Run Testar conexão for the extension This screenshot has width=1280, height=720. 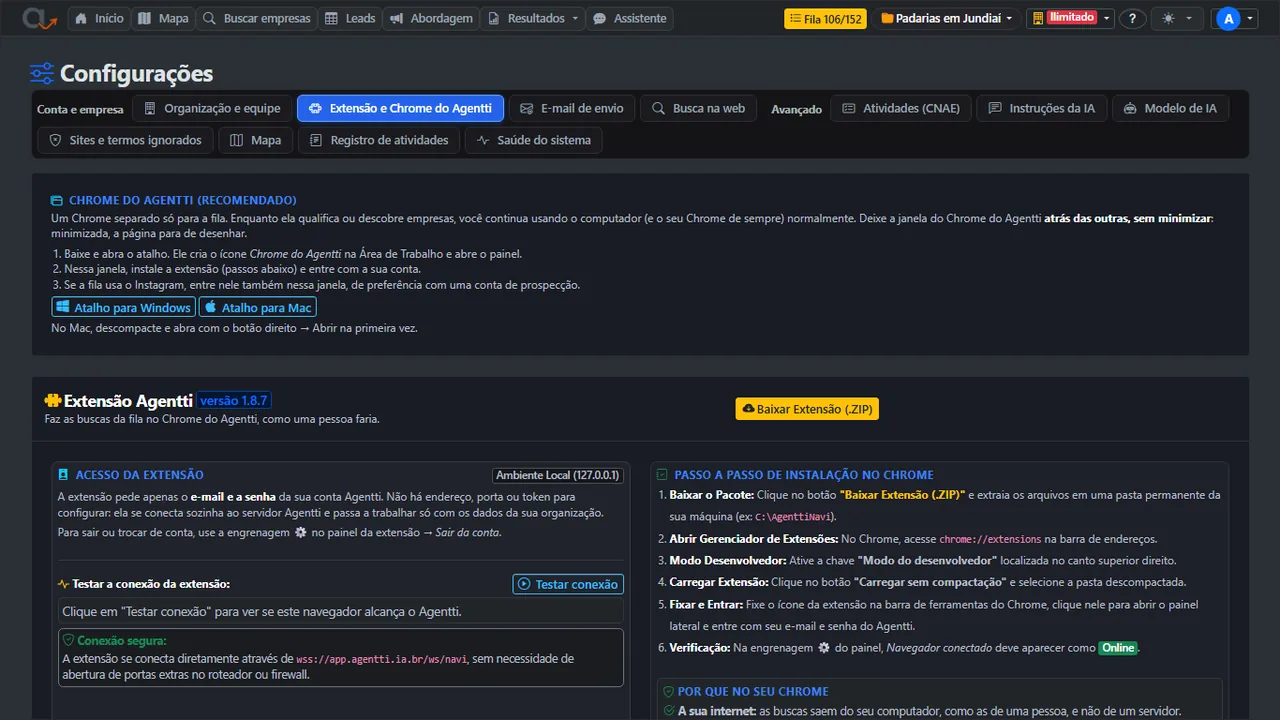tap(568, 584)
